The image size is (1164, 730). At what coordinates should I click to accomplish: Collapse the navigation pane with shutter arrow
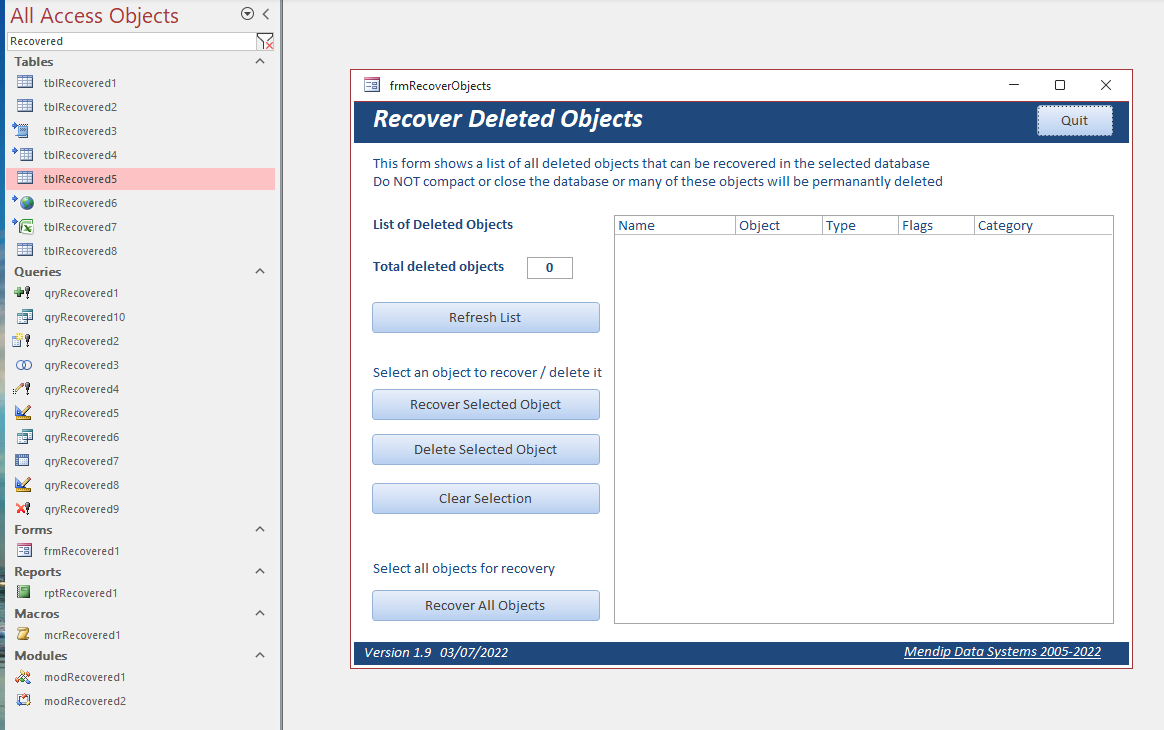[x=266, y=13]
